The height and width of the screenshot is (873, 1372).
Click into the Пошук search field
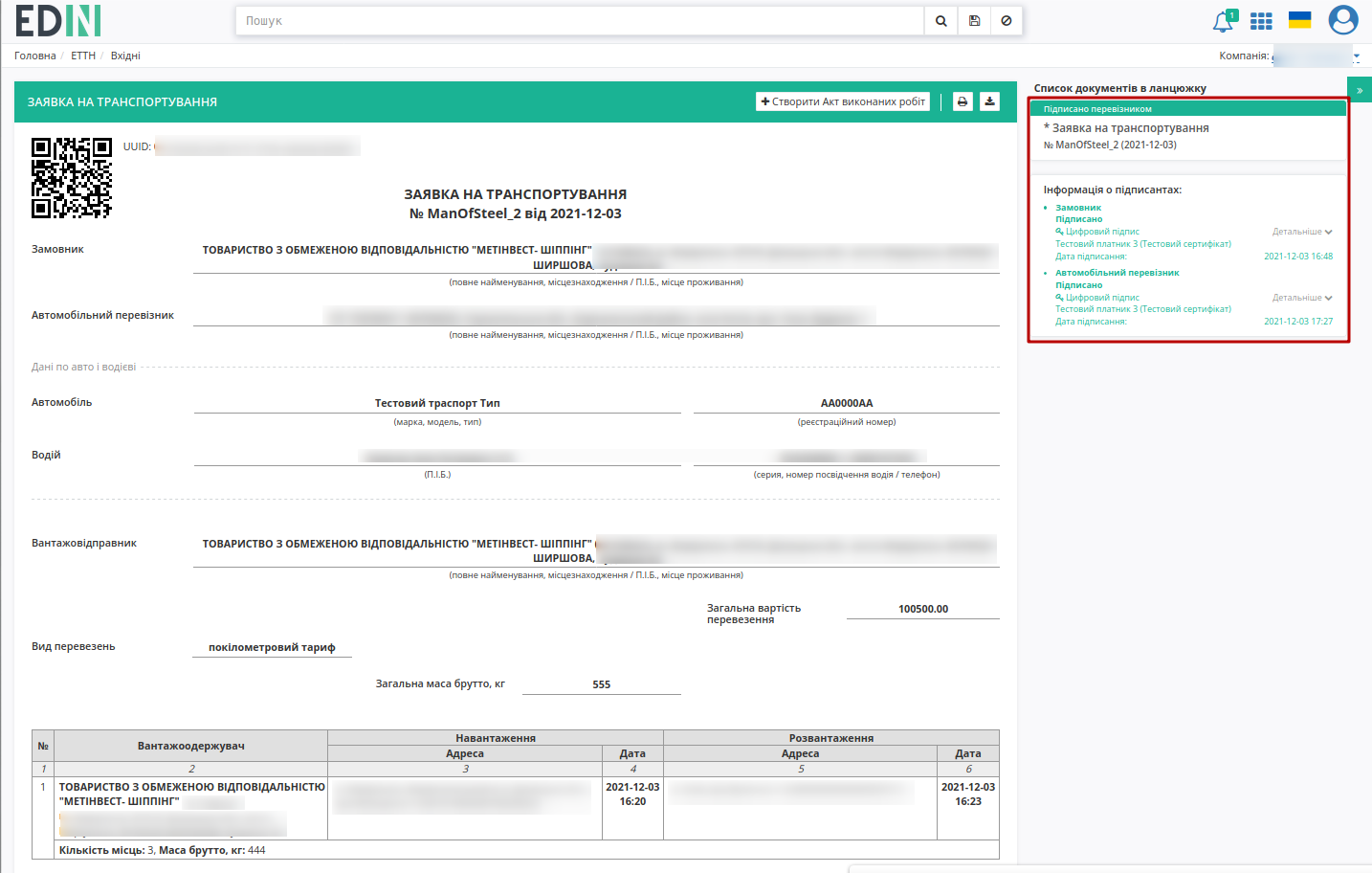coord(580,21)
